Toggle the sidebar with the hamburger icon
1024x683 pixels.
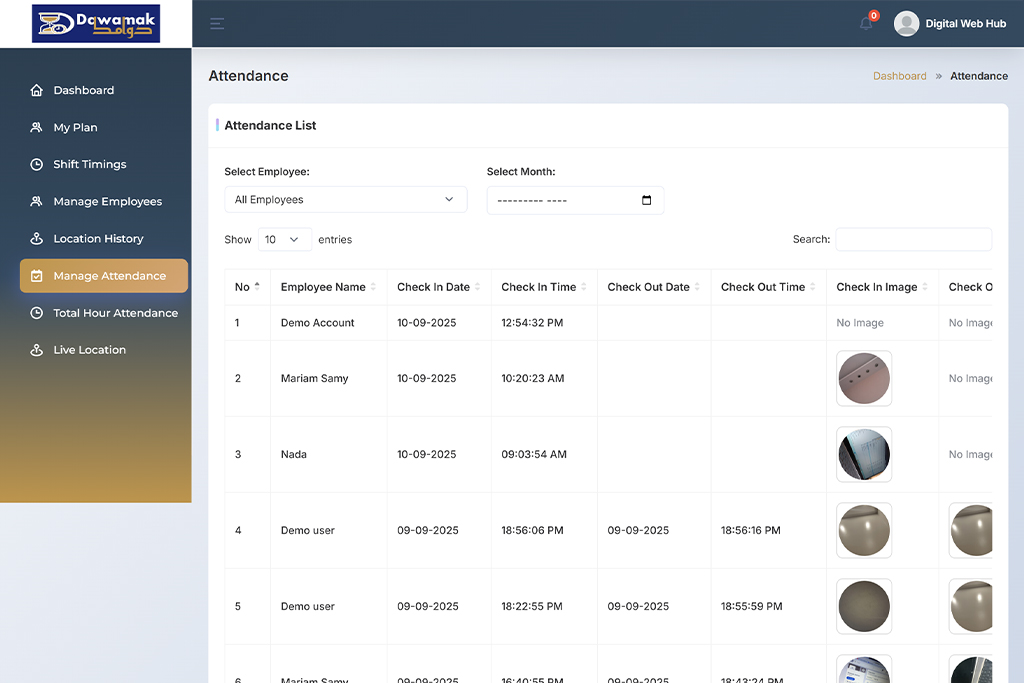click(217, 23)
